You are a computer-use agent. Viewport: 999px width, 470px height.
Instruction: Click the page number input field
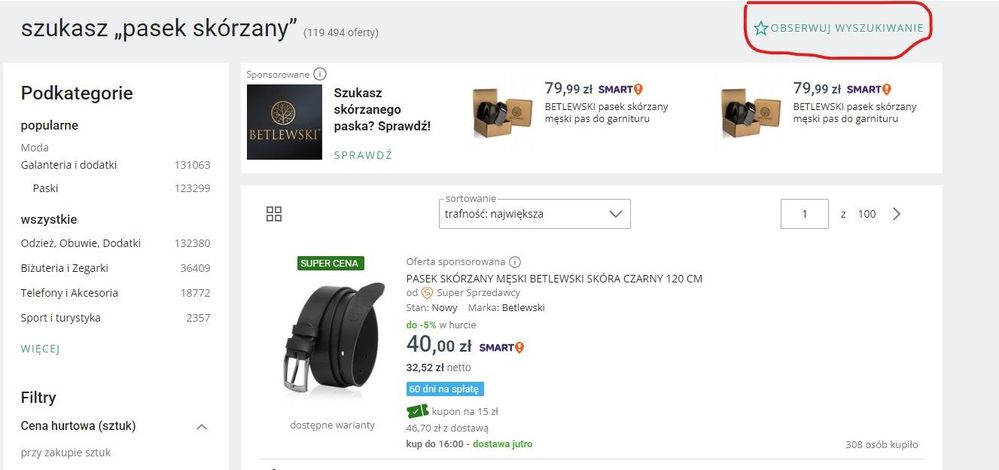pos(804,214)
